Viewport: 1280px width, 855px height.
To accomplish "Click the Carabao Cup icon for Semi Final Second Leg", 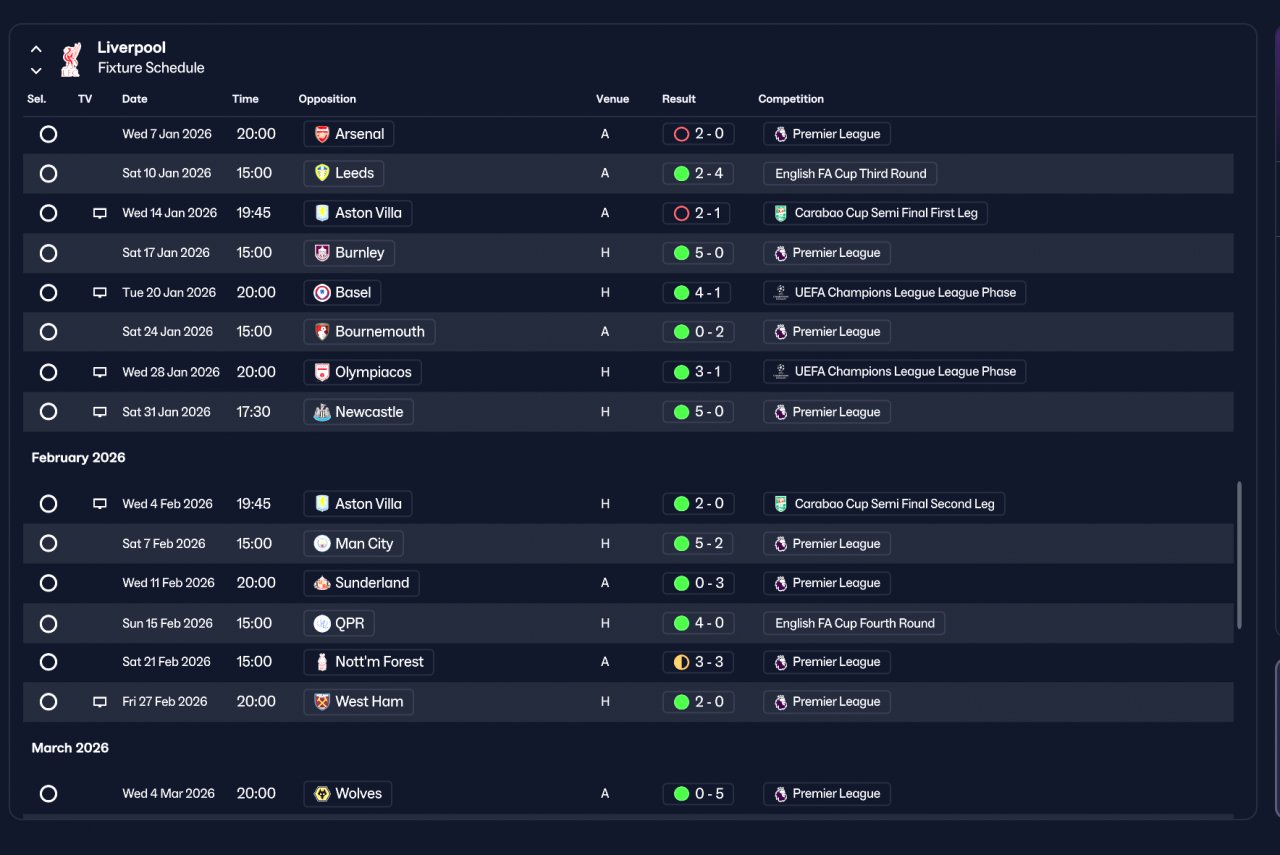I will pyautogui.click(x=781, y=504).
